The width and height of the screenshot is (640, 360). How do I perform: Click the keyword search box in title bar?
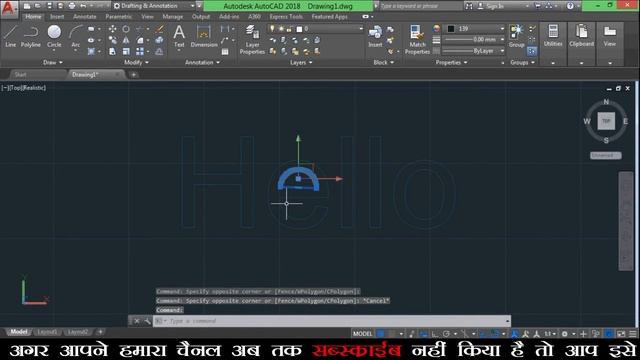[x=420, y=6]
